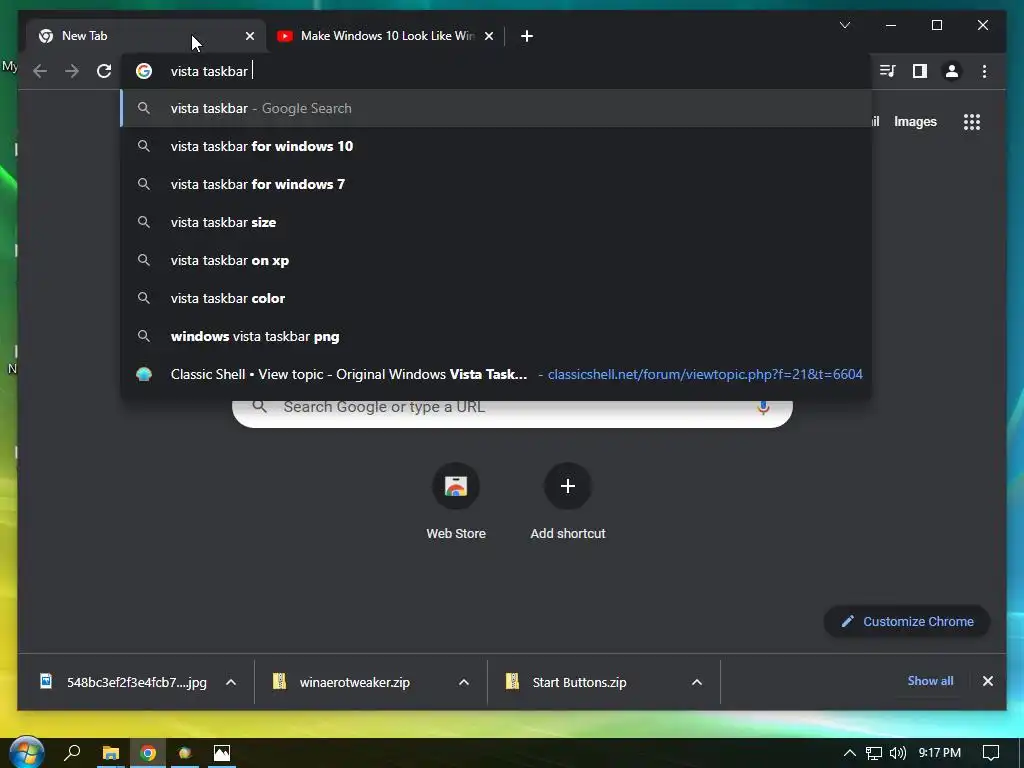Image resolution: width=1024 pixels, height=768 pixels.
Task: Open the Chrome profile avatar icon
Action: [952, 71]
